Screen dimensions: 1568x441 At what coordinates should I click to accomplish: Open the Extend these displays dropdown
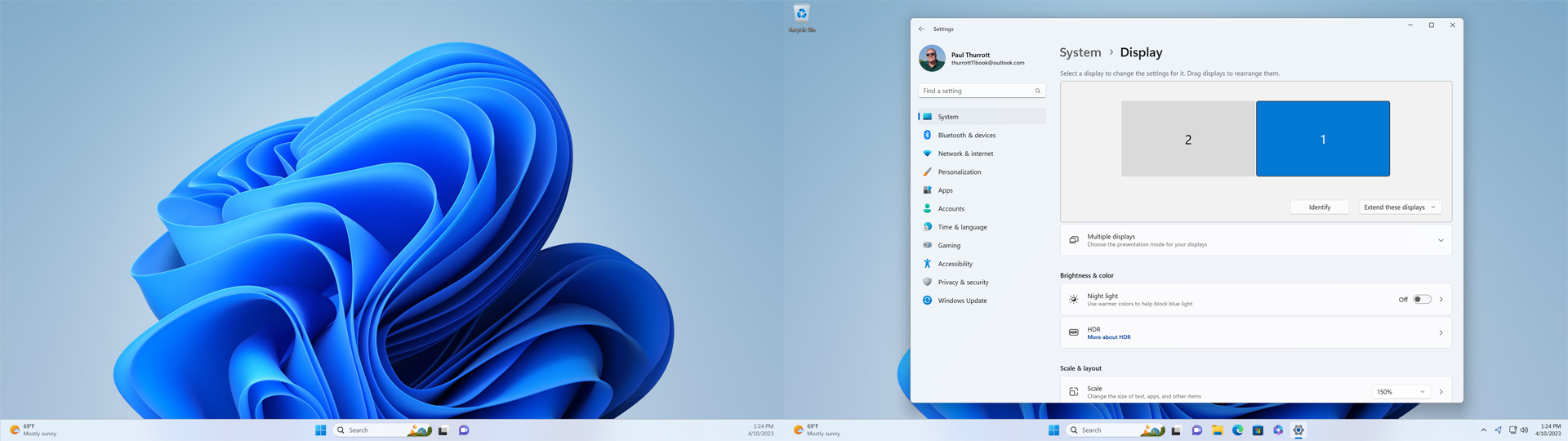[1400, 207]
